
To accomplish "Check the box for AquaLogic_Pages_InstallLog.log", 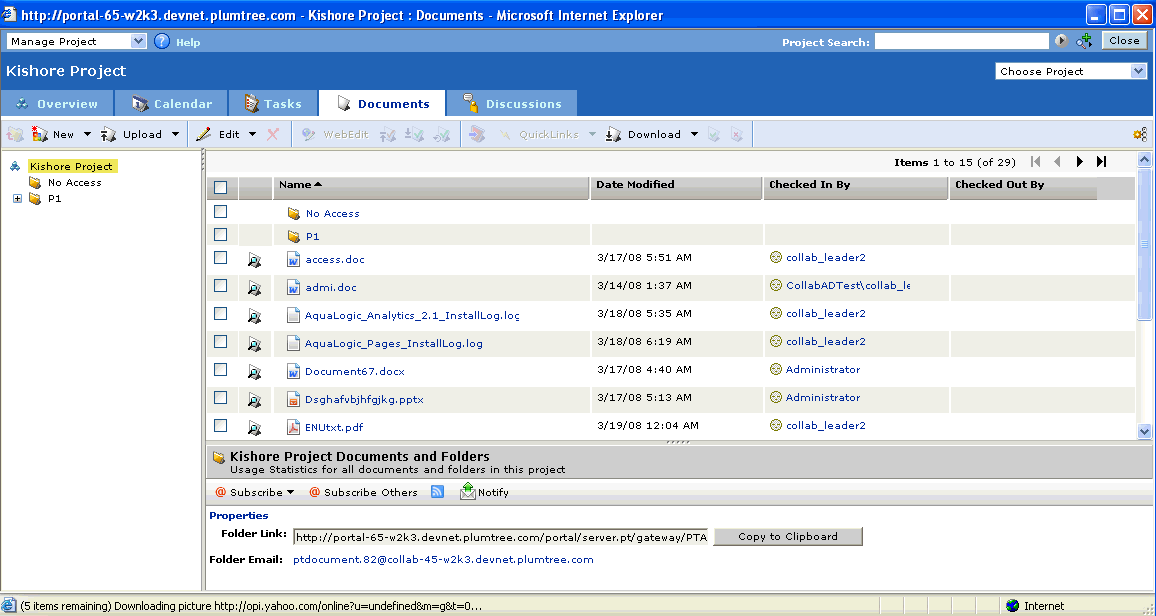I will (x=220, y=341).
